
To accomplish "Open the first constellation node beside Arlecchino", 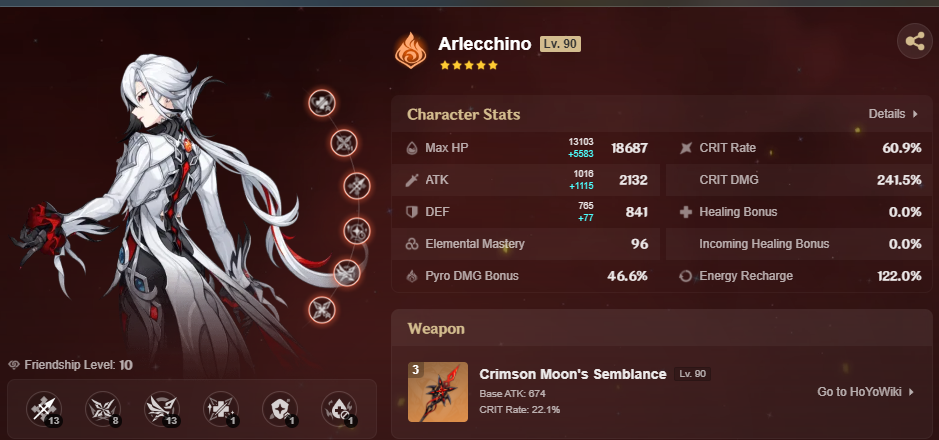I will pyautogui.click(x=322, y=103).
